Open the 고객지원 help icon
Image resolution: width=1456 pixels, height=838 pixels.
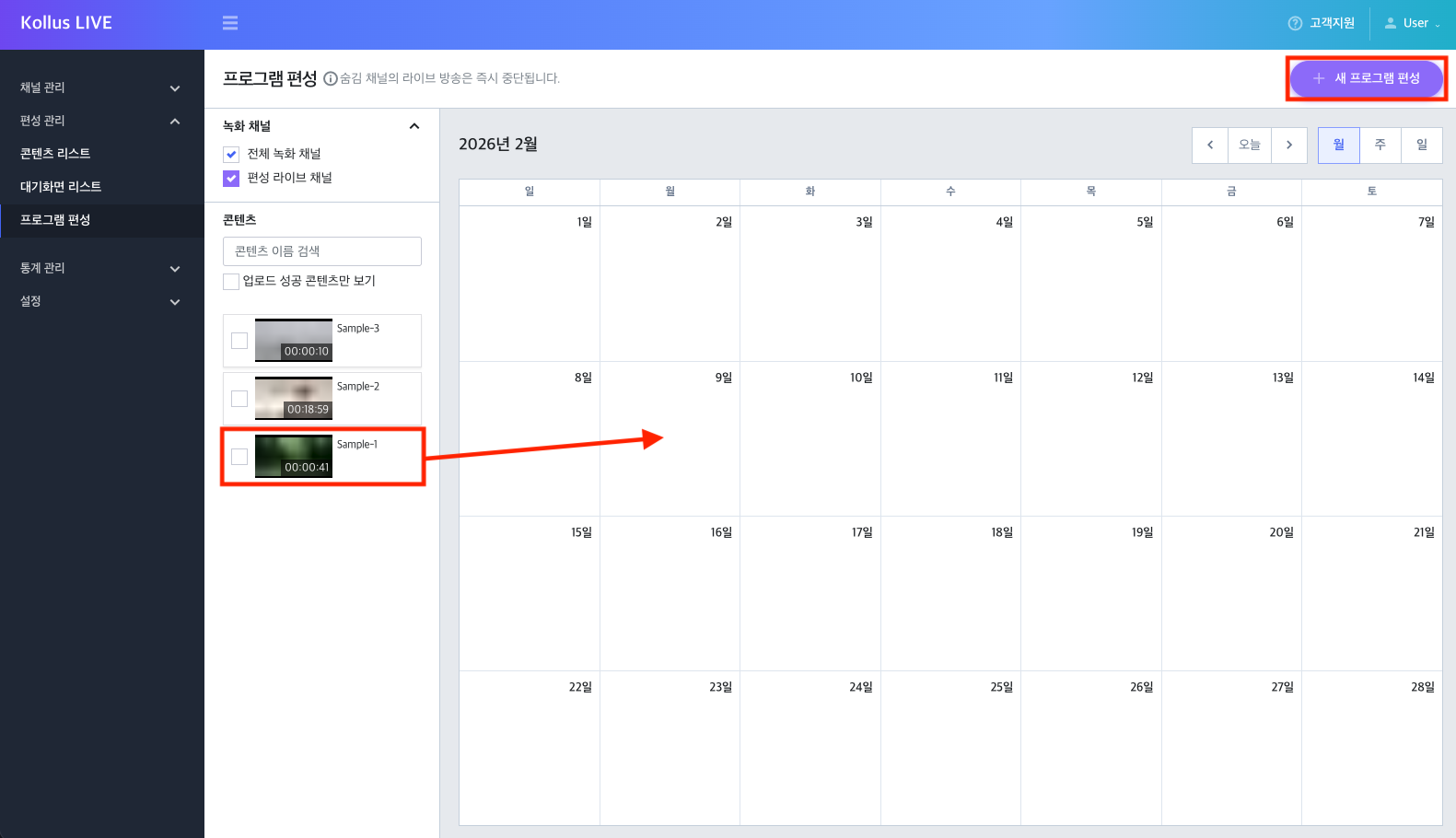click(x=1295, y=23)
